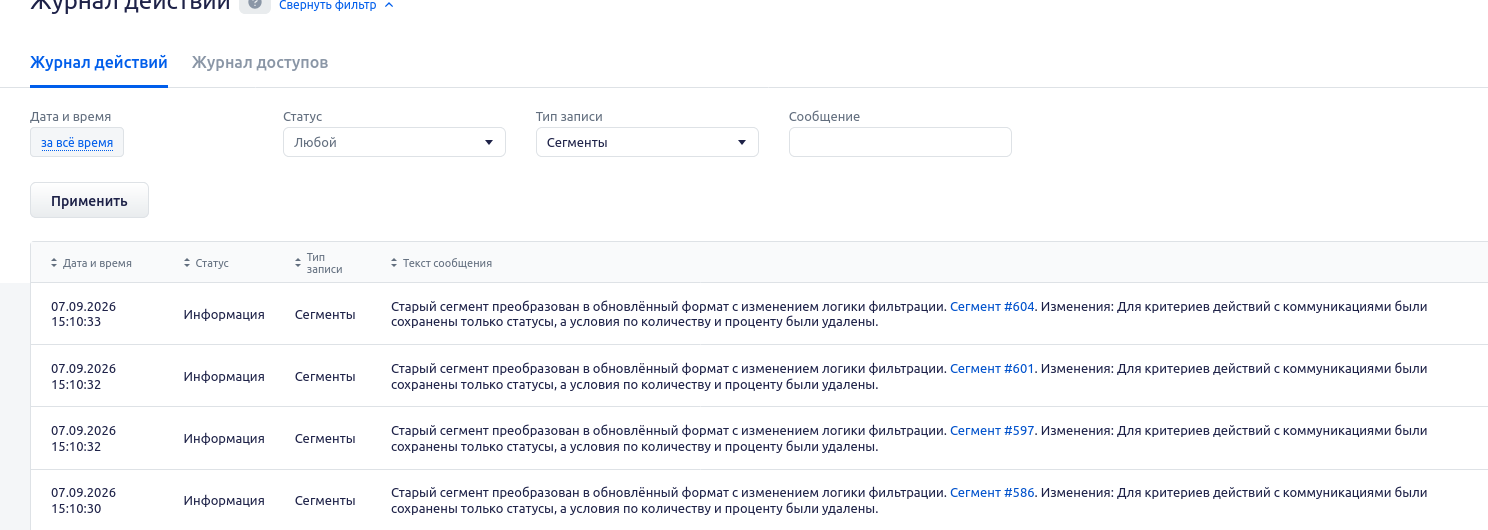This screenshot has width=1488, height=530.
Task: Open the Тип записи dropdown showing Сегменты
Action: [x=647, y=142]
